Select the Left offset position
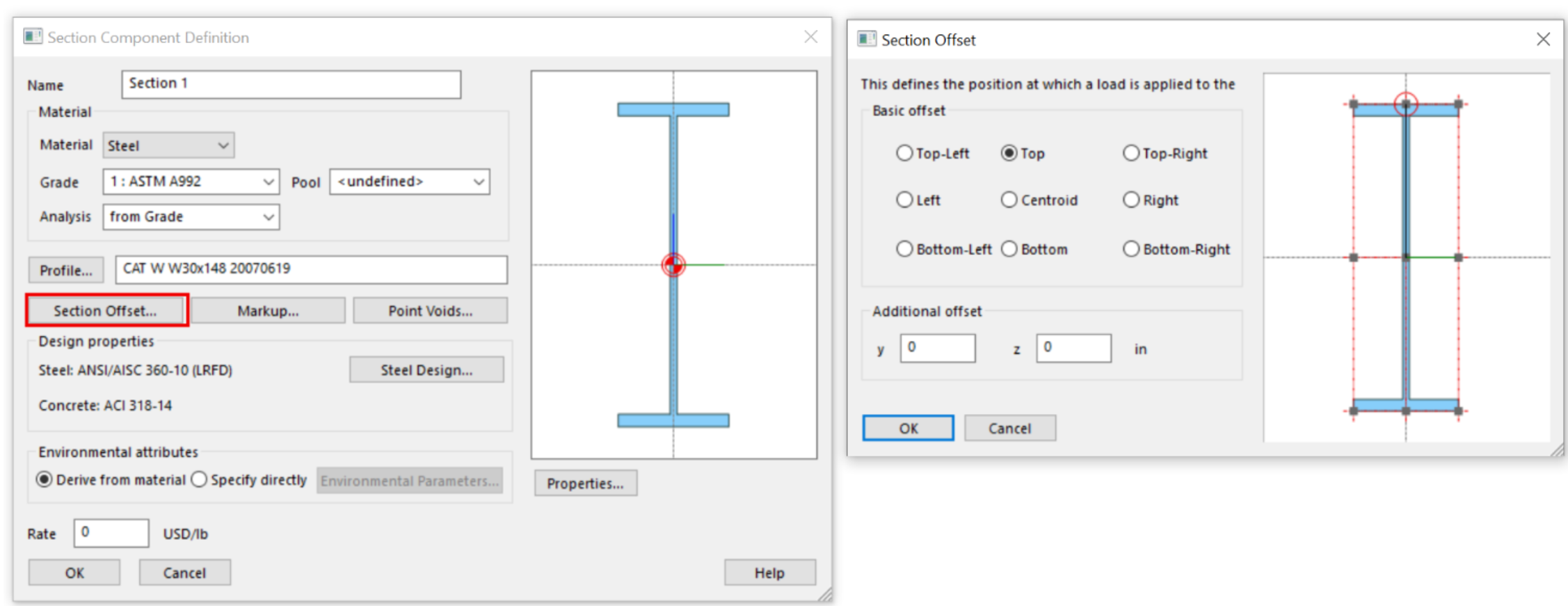Image resolution: width=1568 pixels, height=606 pixels. click(904, 200)
